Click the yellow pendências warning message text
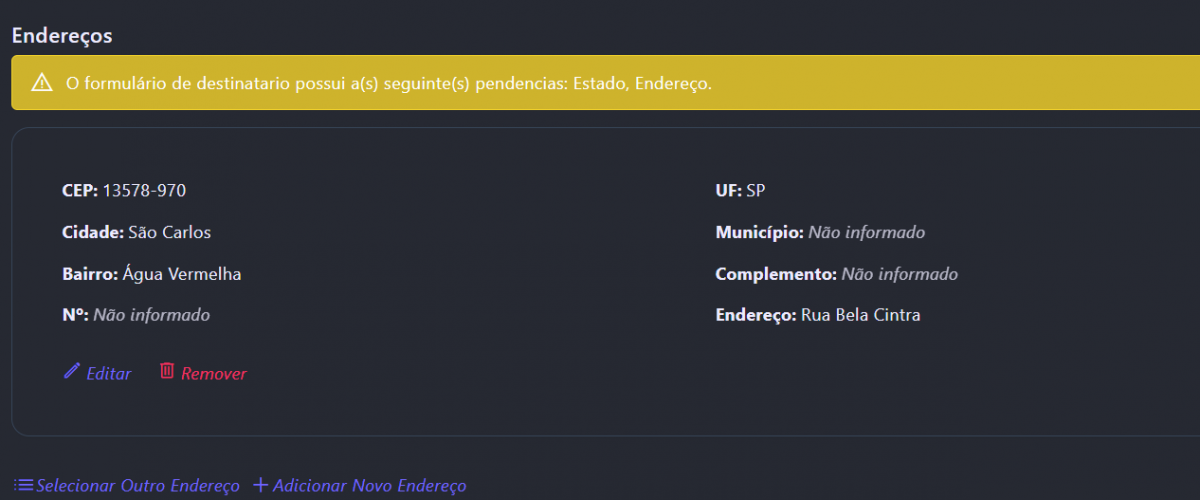Screen dimensions: 1200x500 pos(388,83)
